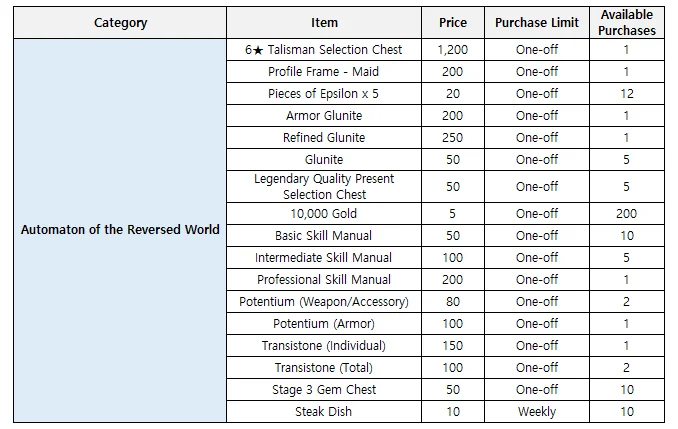Viewport: 678px width, 429px height.
Task: Select the Potentium (Weapon/Accessory) item
Action: (x=324, y=301)
